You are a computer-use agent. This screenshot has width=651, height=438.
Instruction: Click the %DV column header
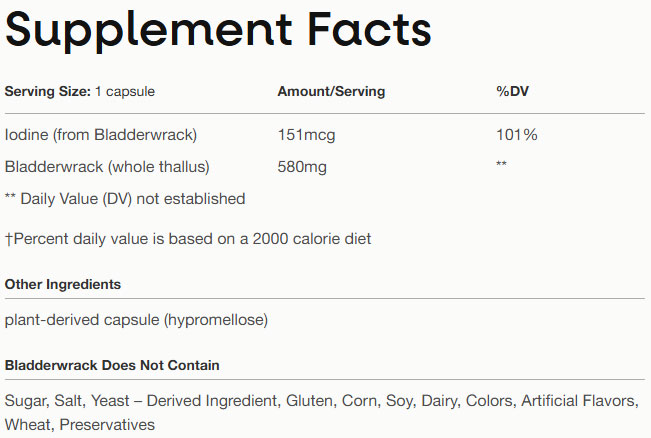pos(512,92)
